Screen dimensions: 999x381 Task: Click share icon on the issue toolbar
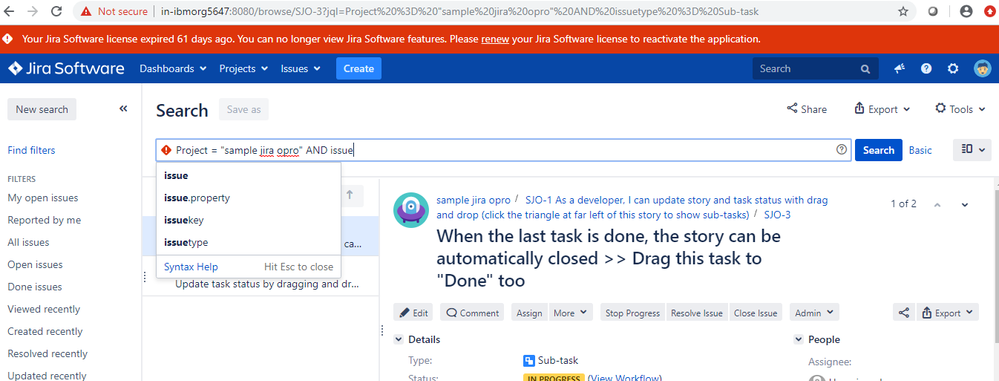pos(903,312)
